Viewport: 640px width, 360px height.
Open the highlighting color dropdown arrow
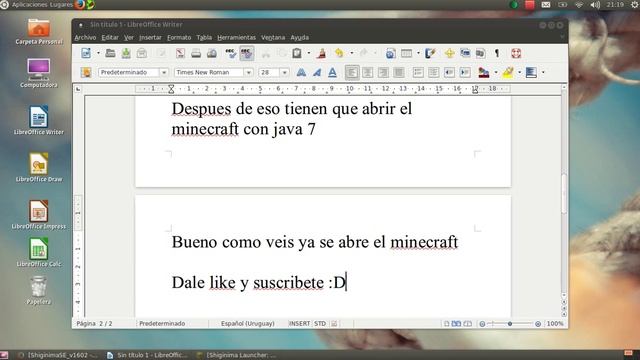(520, 72)
